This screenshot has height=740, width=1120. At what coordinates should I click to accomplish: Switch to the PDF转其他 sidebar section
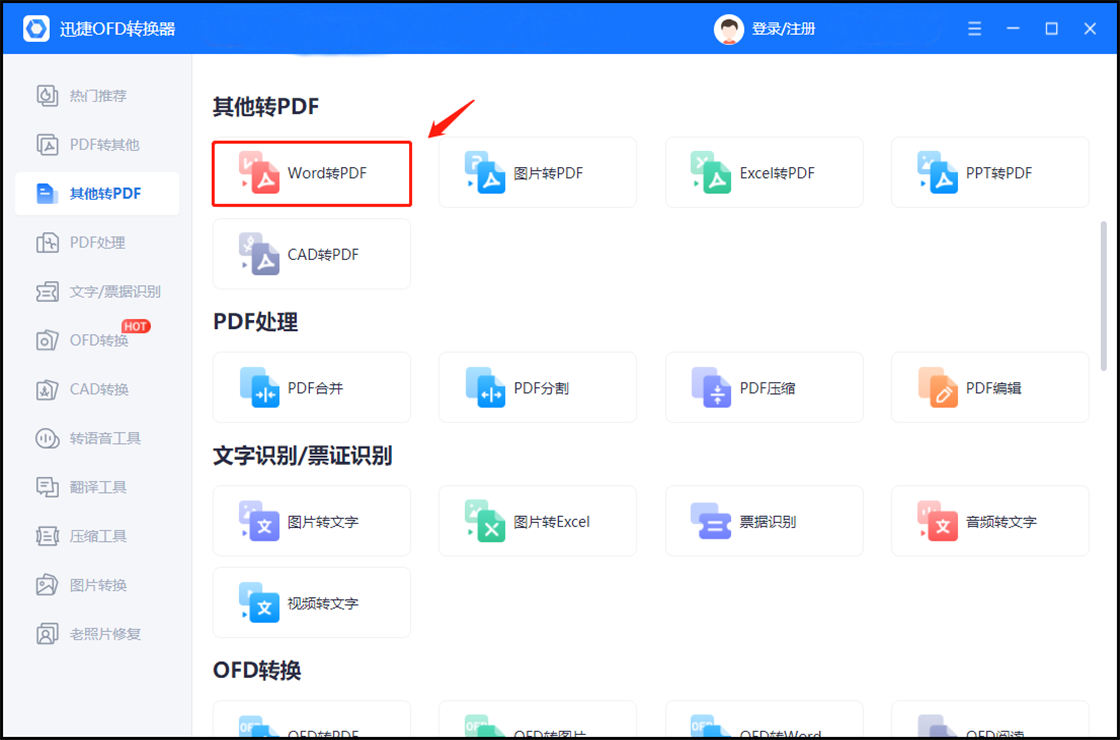point(97,144)
